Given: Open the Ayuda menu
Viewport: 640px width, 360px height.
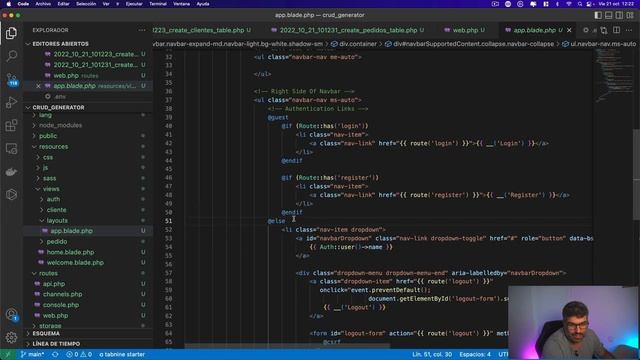Looking at the screenshot, I should coord(203,4).
